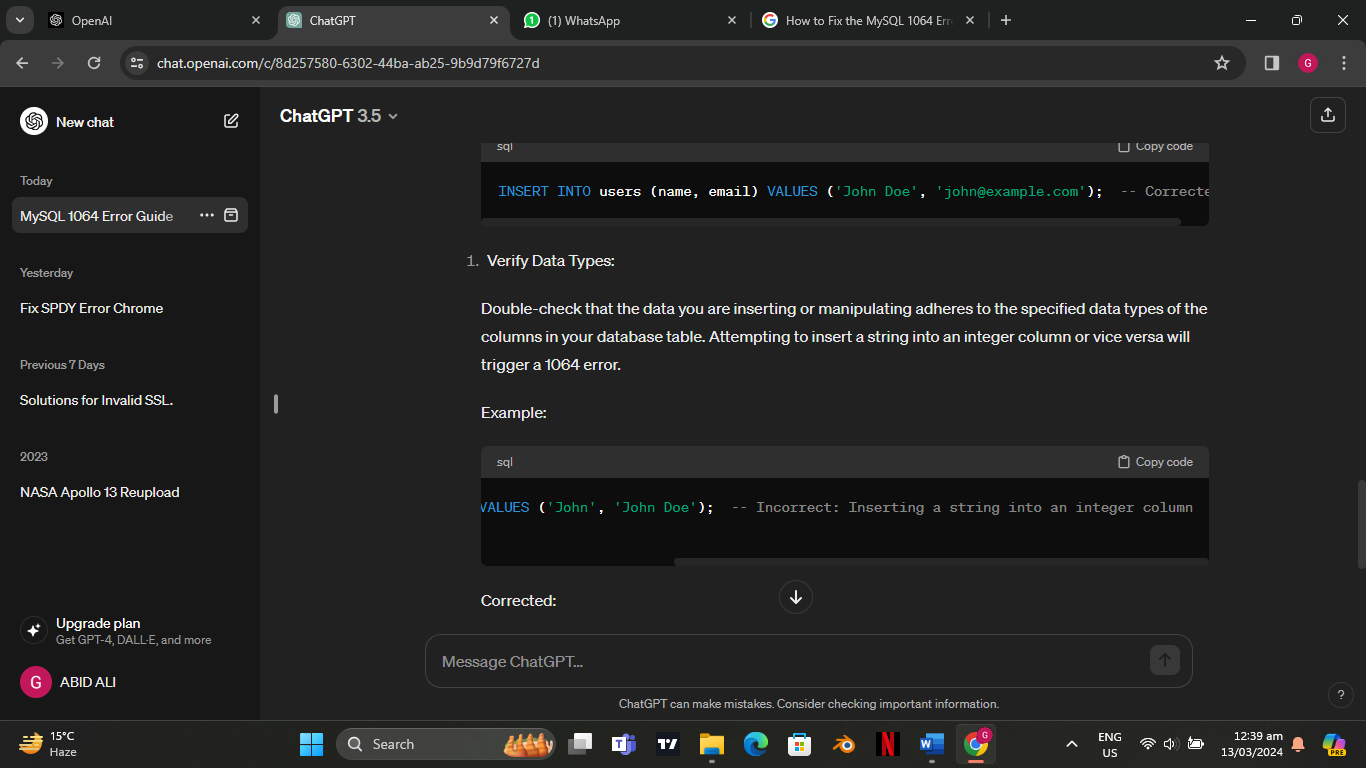Bookmark this page with star icon
The height and width of the screenshot is (768, 1366).
coord(1221,63)
